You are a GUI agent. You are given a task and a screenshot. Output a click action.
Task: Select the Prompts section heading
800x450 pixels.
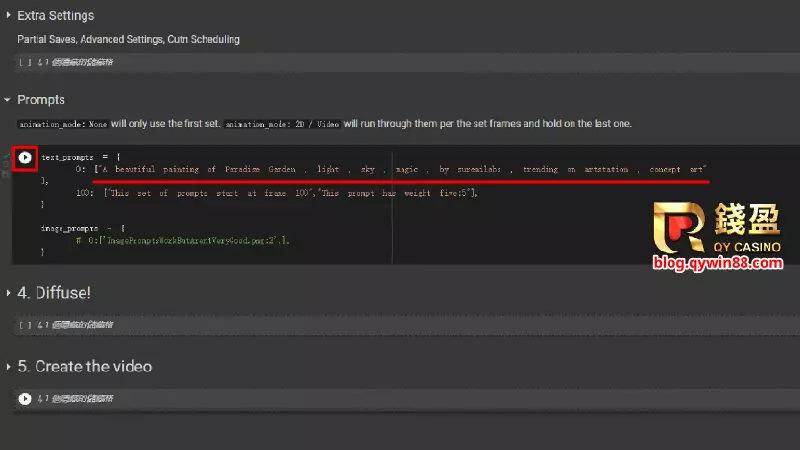pyautogui.click(x=41, y=100)
